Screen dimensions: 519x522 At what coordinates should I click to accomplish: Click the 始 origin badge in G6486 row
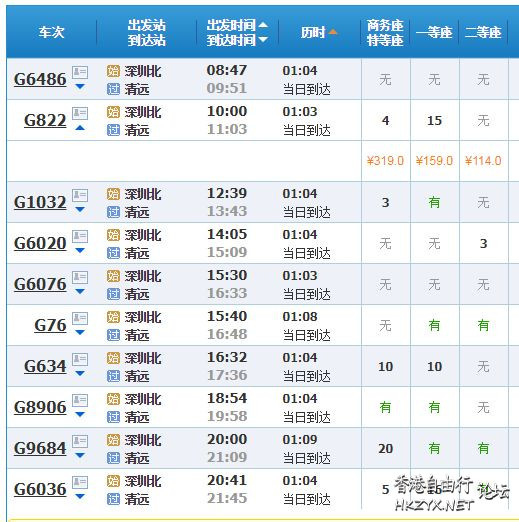[x=113, y=71]
